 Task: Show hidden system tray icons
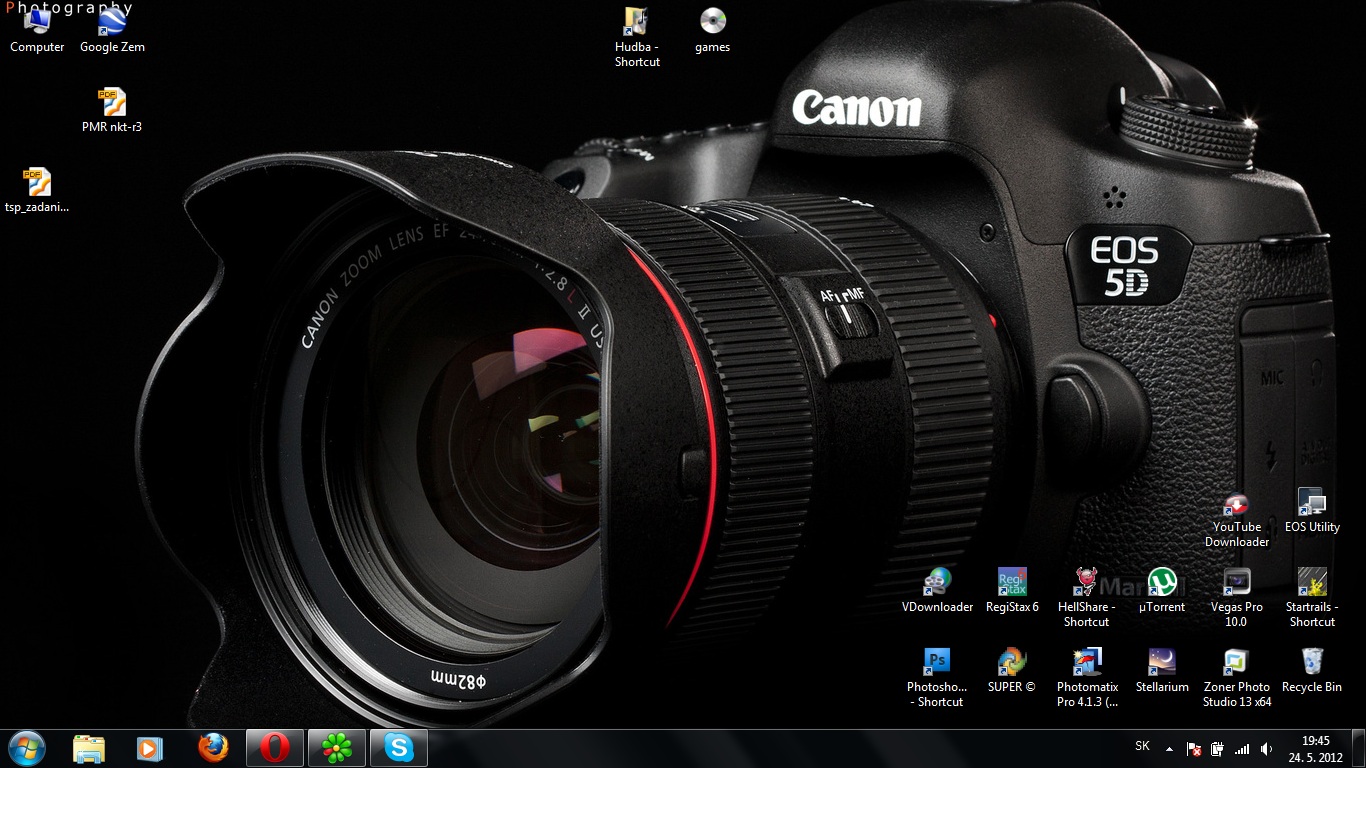(x=1169, y=748)
